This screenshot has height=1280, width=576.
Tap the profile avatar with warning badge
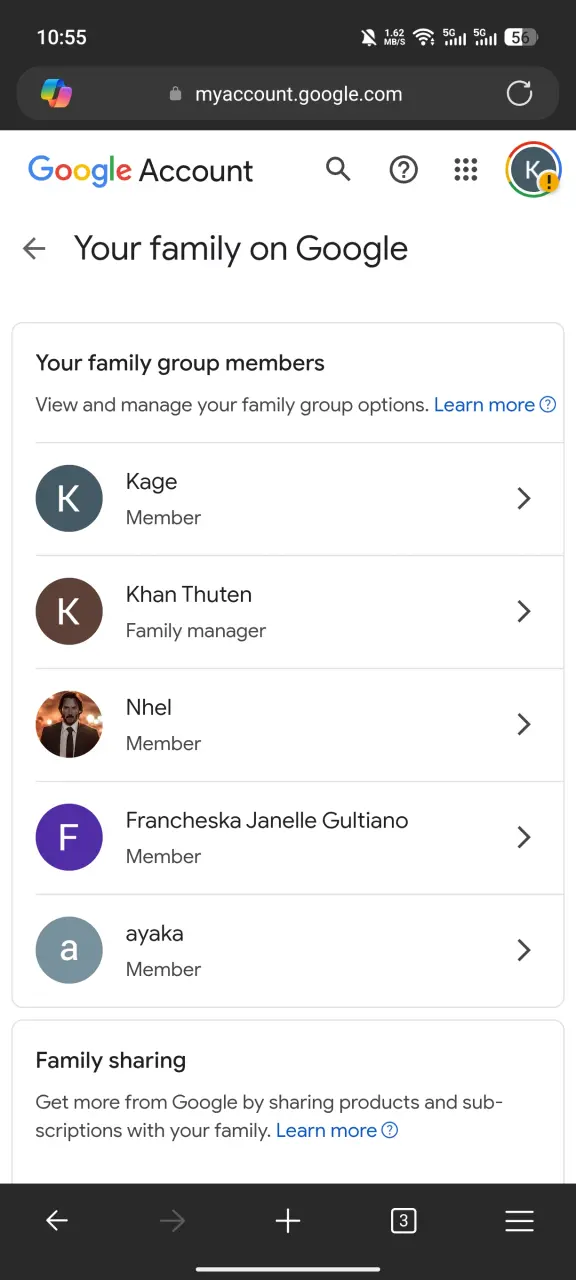point(533,169)
